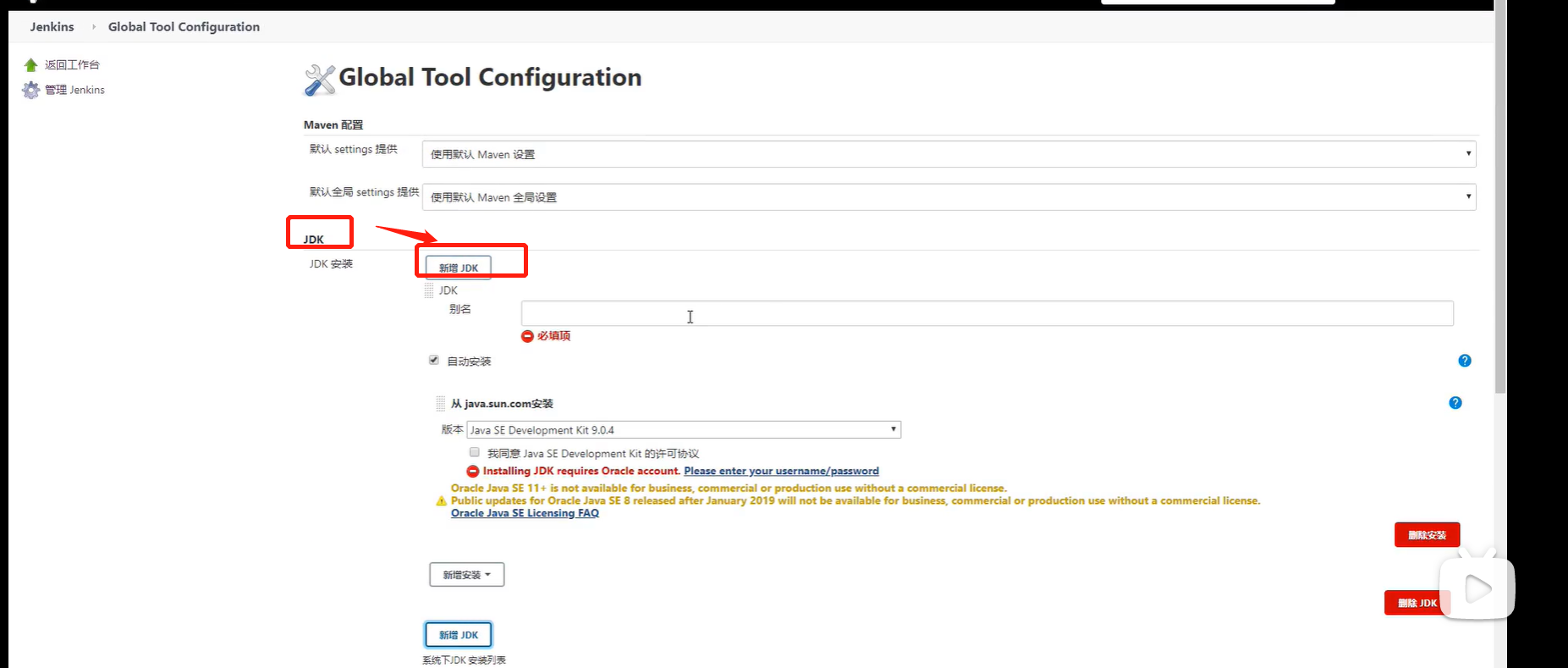
Task: Click Global Tool Configuration breadcrumb
Action: 184,27
